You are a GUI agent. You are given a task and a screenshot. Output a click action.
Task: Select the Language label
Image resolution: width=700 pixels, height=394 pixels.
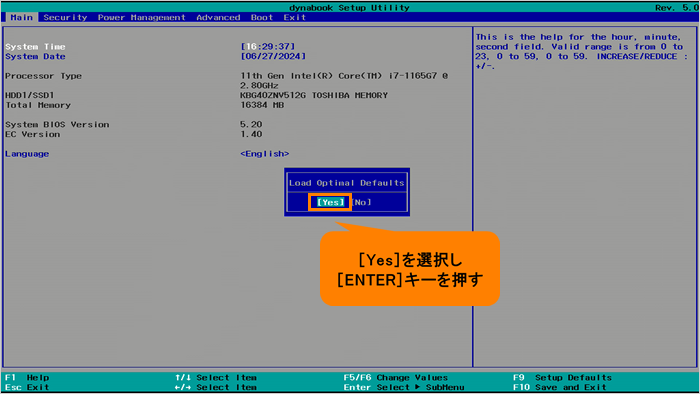(27, 153)
